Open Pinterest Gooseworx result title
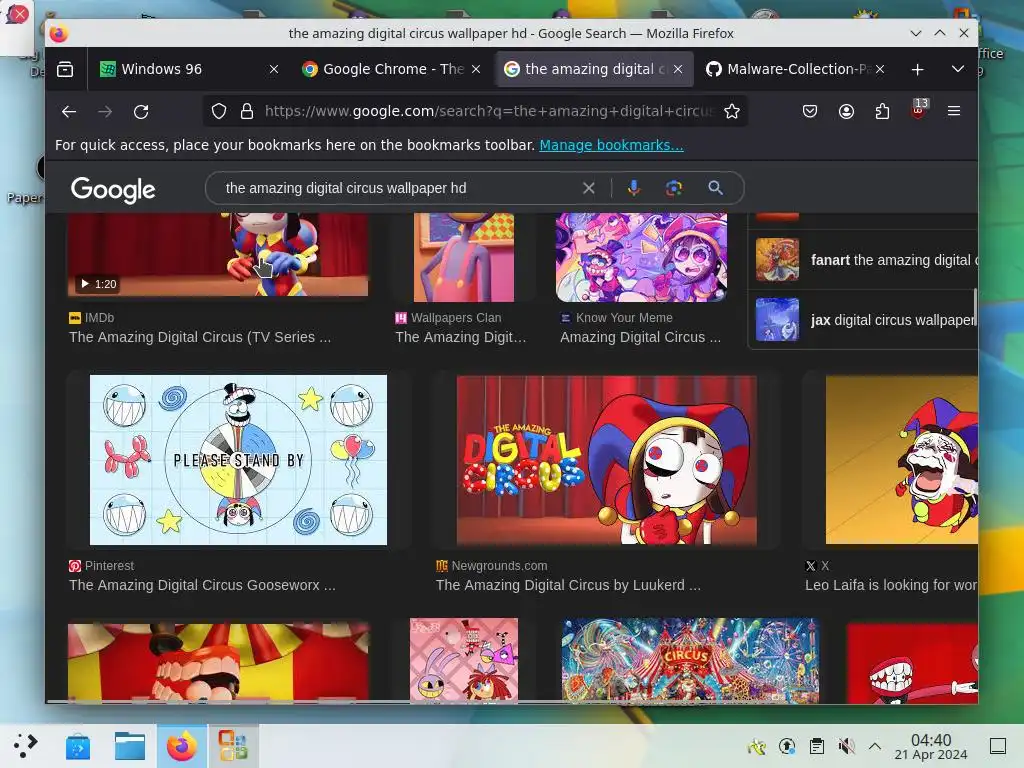1024x768 pixels. (x=202, y=585)
